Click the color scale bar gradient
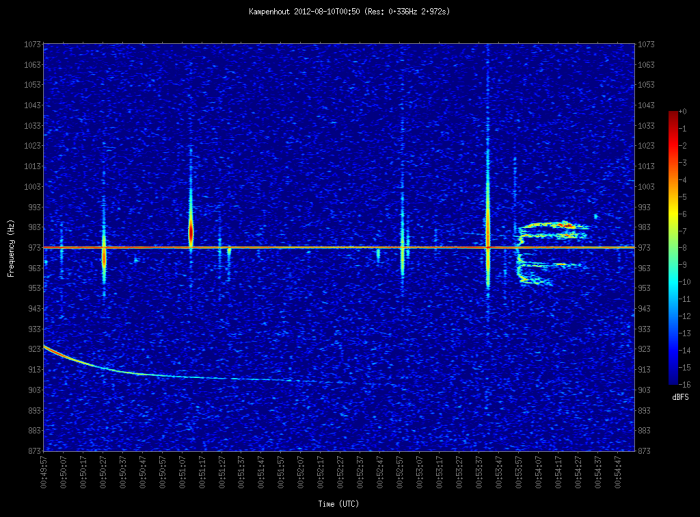This screenshot has width=700, height=517. click(673, 248)
